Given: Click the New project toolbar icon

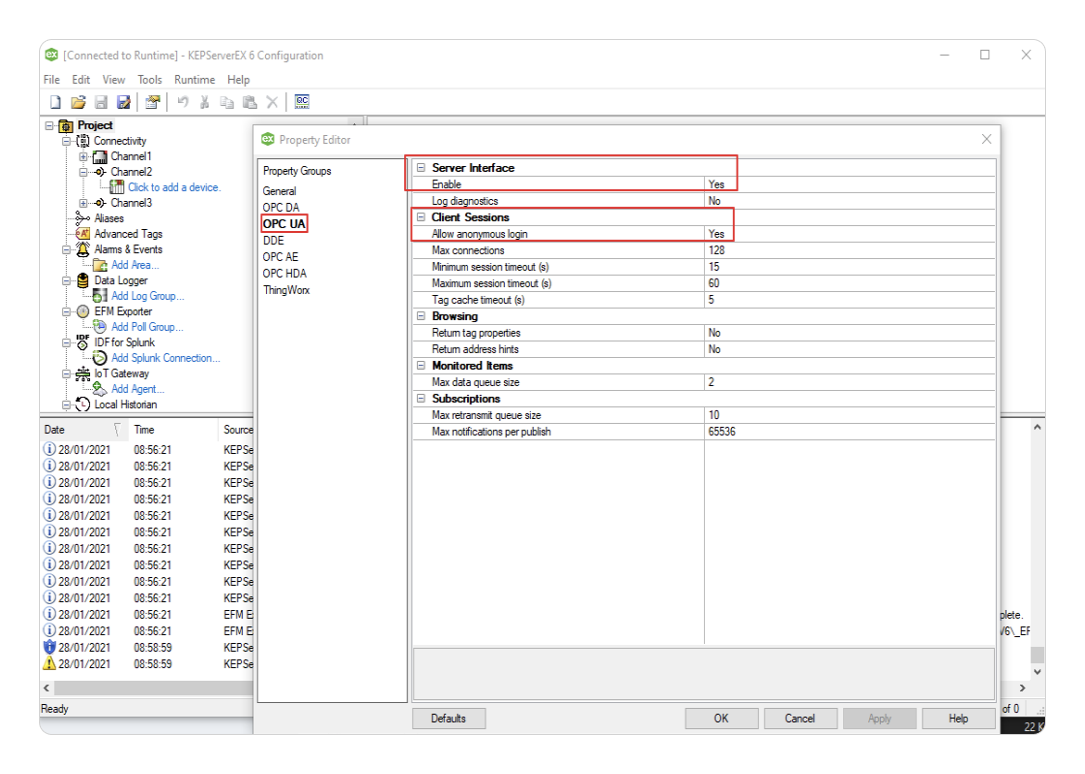Looking at the screenshot, I should (x=55, y=102).
